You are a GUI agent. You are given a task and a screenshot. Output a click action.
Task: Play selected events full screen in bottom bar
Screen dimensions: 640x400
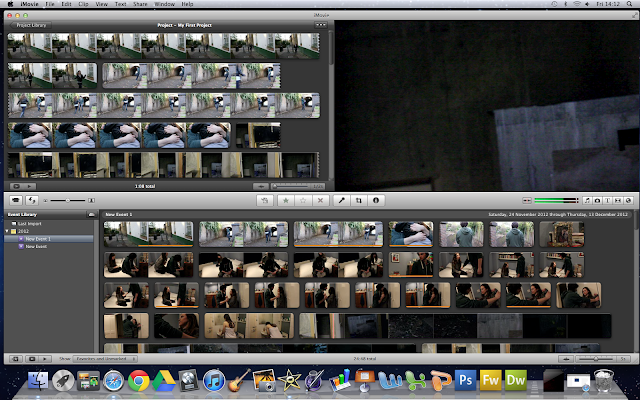click(x=32, y=359)
